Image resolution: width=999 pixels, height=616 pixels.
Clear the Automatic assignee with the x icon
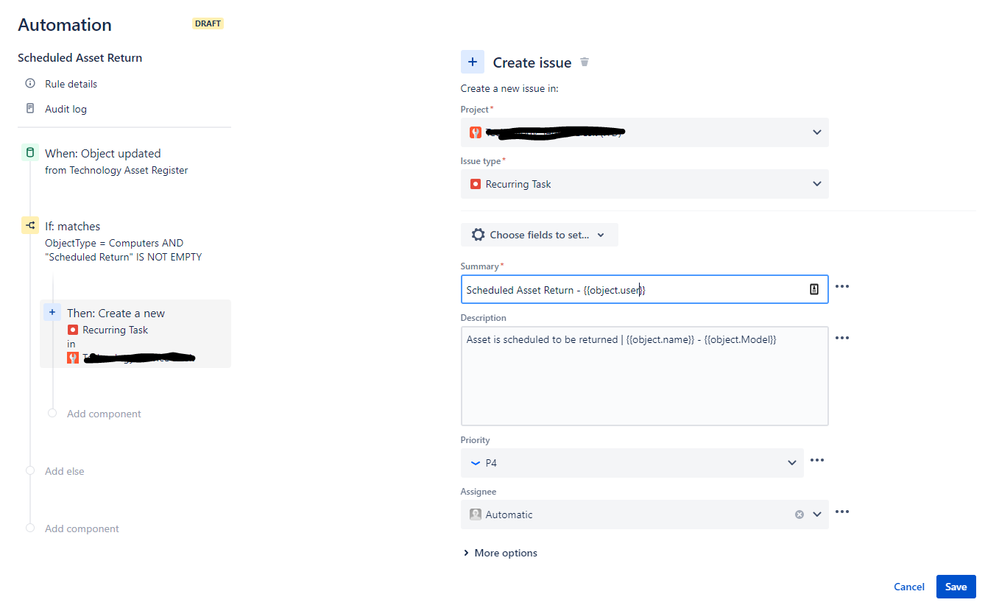799,515
